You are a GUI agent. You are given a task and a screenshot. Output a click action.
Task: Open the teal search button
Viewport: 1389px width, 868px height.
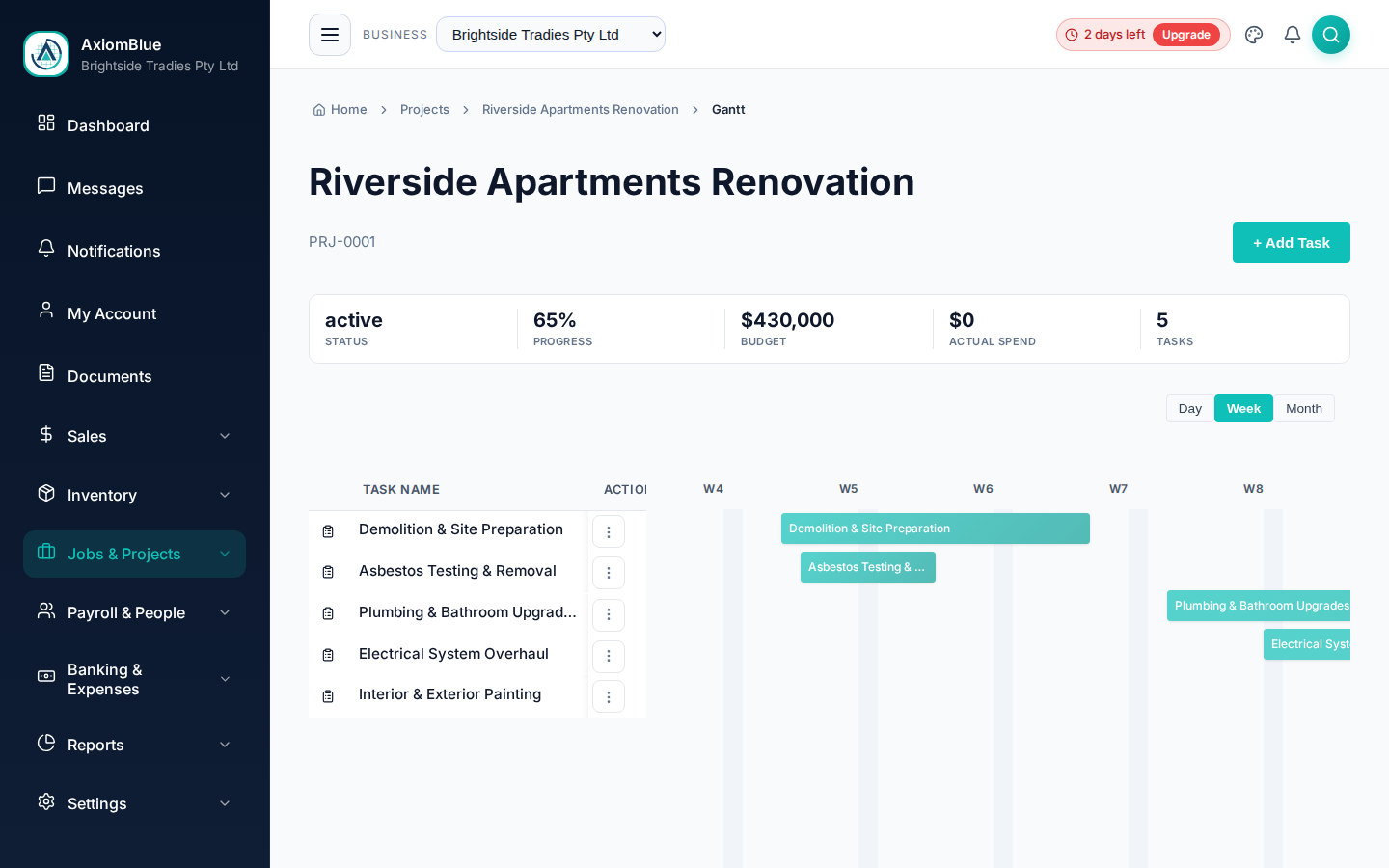(1331, 35)
